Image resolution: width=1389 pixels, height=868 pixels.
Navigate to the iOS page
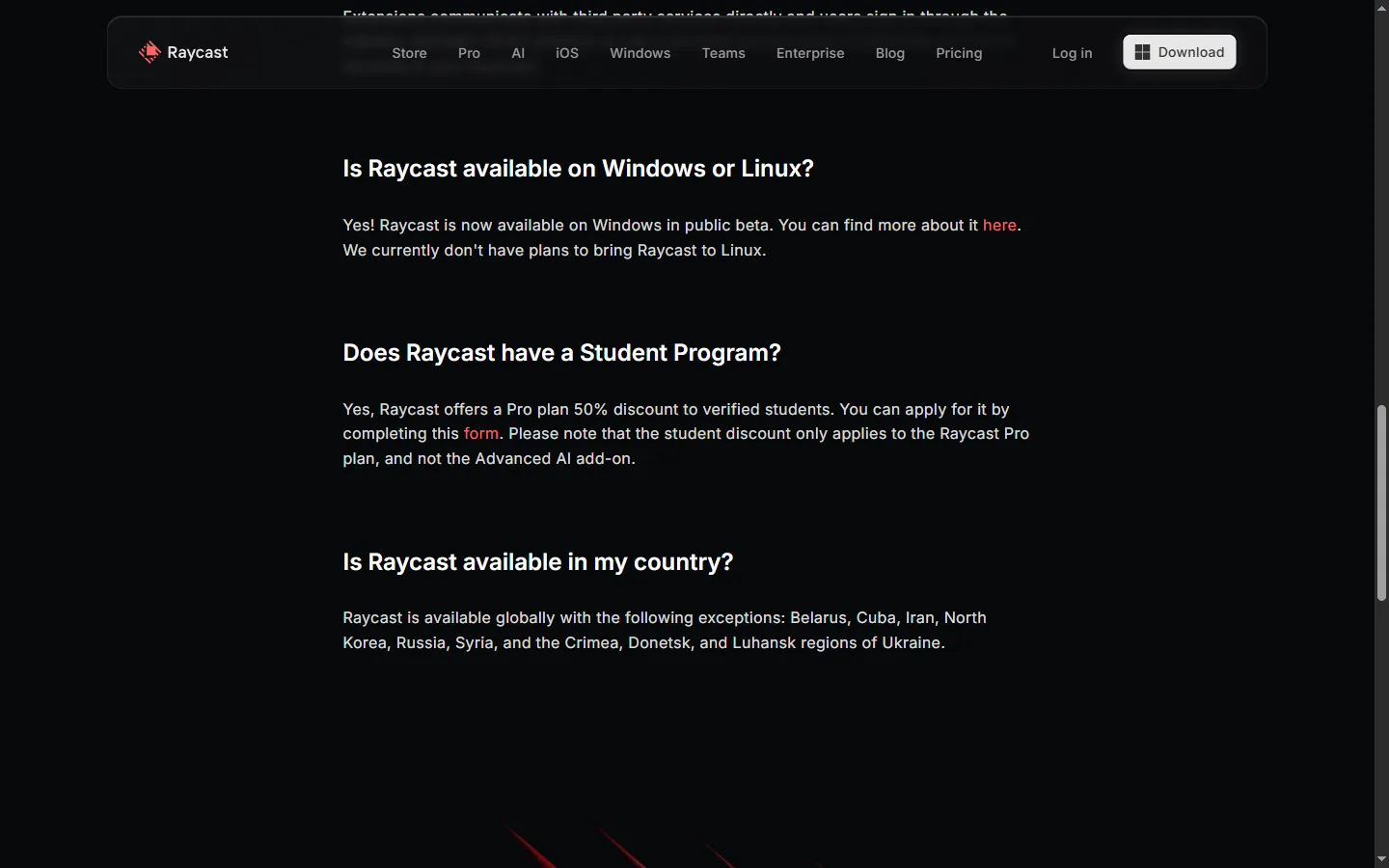(567, 53)
